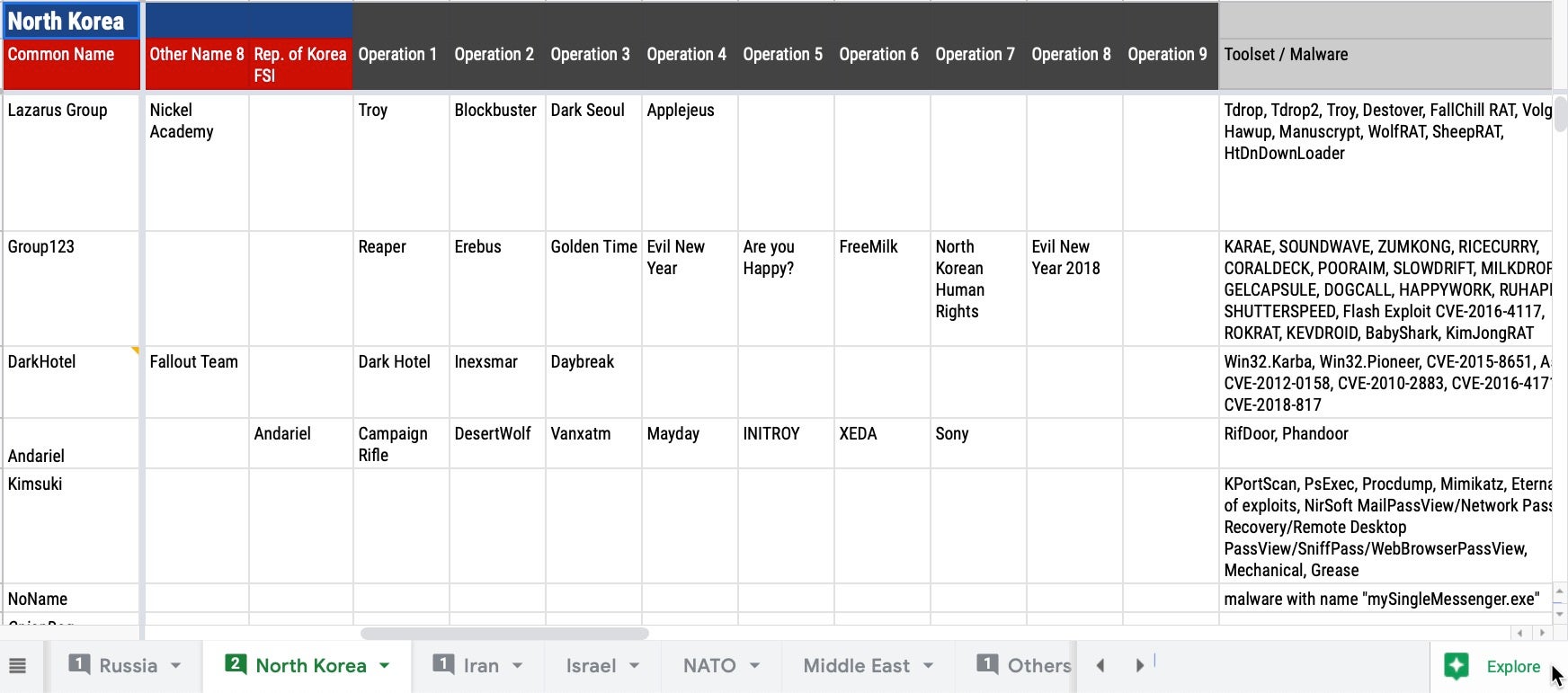Open the all sheets list icon
The width and height of the screenshot is (1568, 693).
[x=17, y=666]
